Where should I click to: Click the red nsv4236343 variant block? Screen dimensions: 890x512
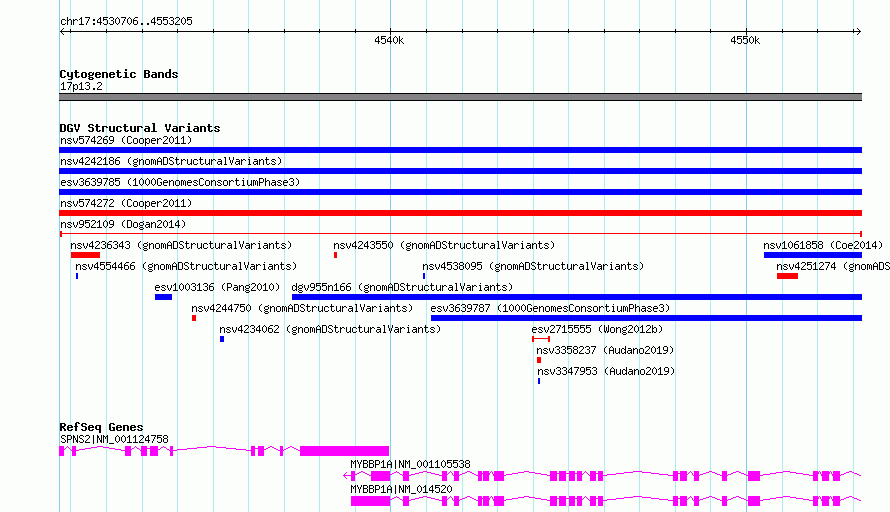(85, 255)
